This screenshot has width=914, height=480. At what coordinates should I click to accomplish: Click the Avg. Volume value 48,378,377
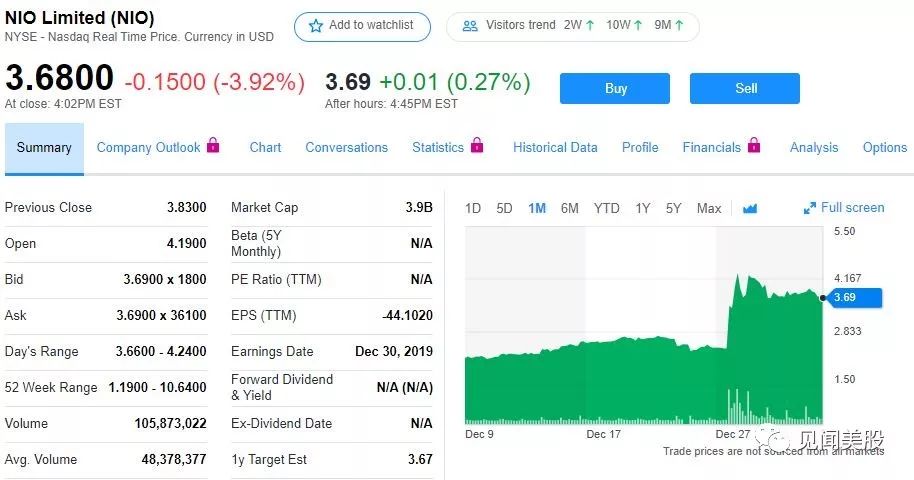174,460
